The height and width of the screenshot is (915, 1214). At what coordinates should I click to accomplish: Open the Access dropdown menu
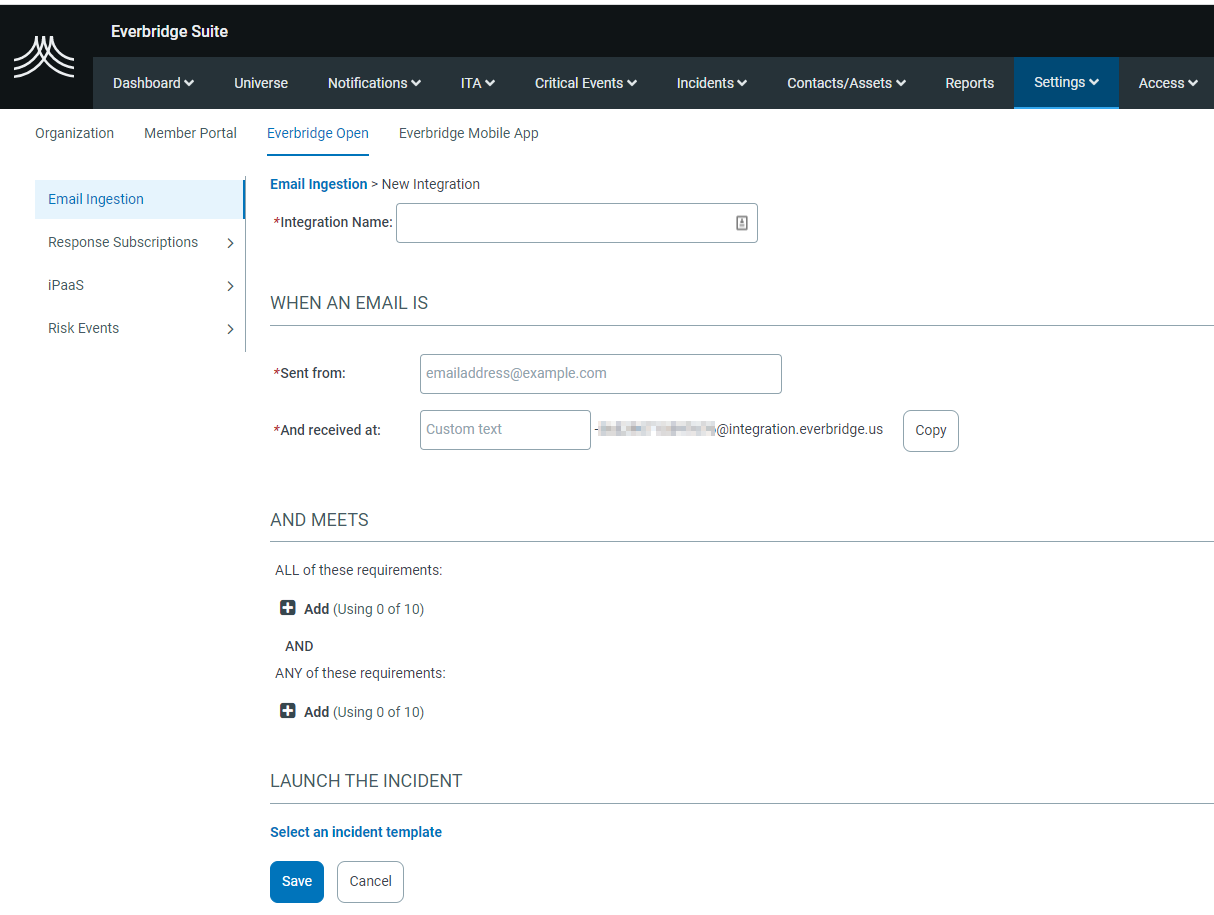coord(1168,83)
